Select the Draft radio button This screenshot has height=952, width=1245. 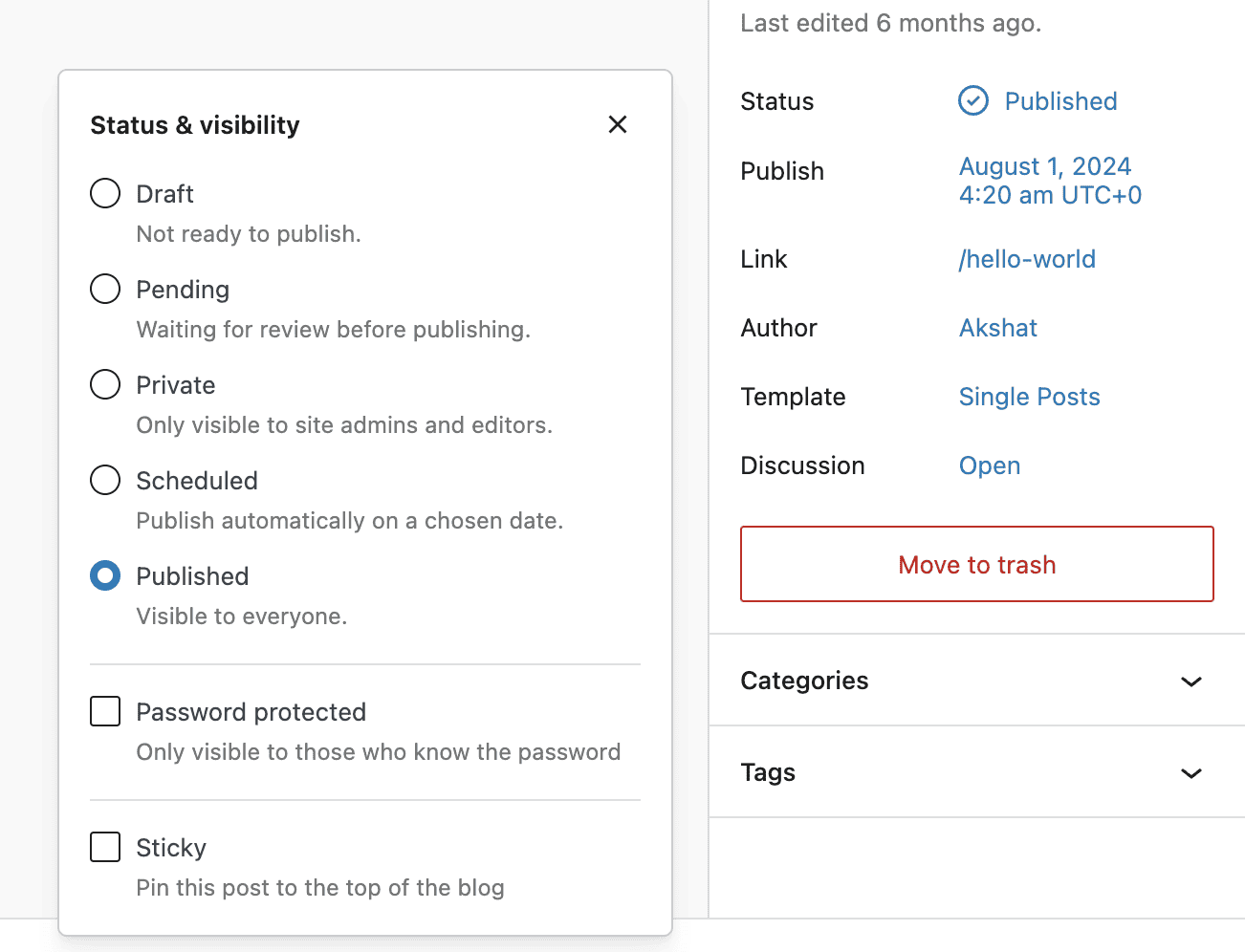point(105,193)
